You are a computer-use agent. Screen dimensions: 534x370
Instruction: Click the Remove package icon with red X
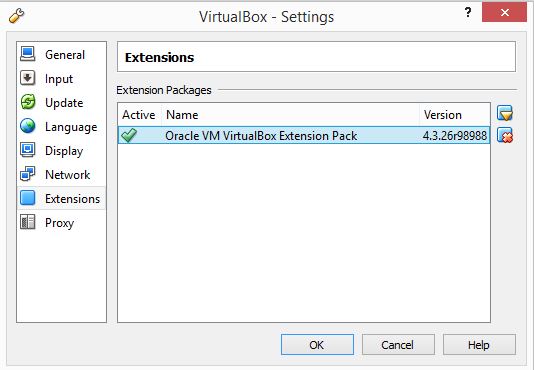(x=505, y=135)
